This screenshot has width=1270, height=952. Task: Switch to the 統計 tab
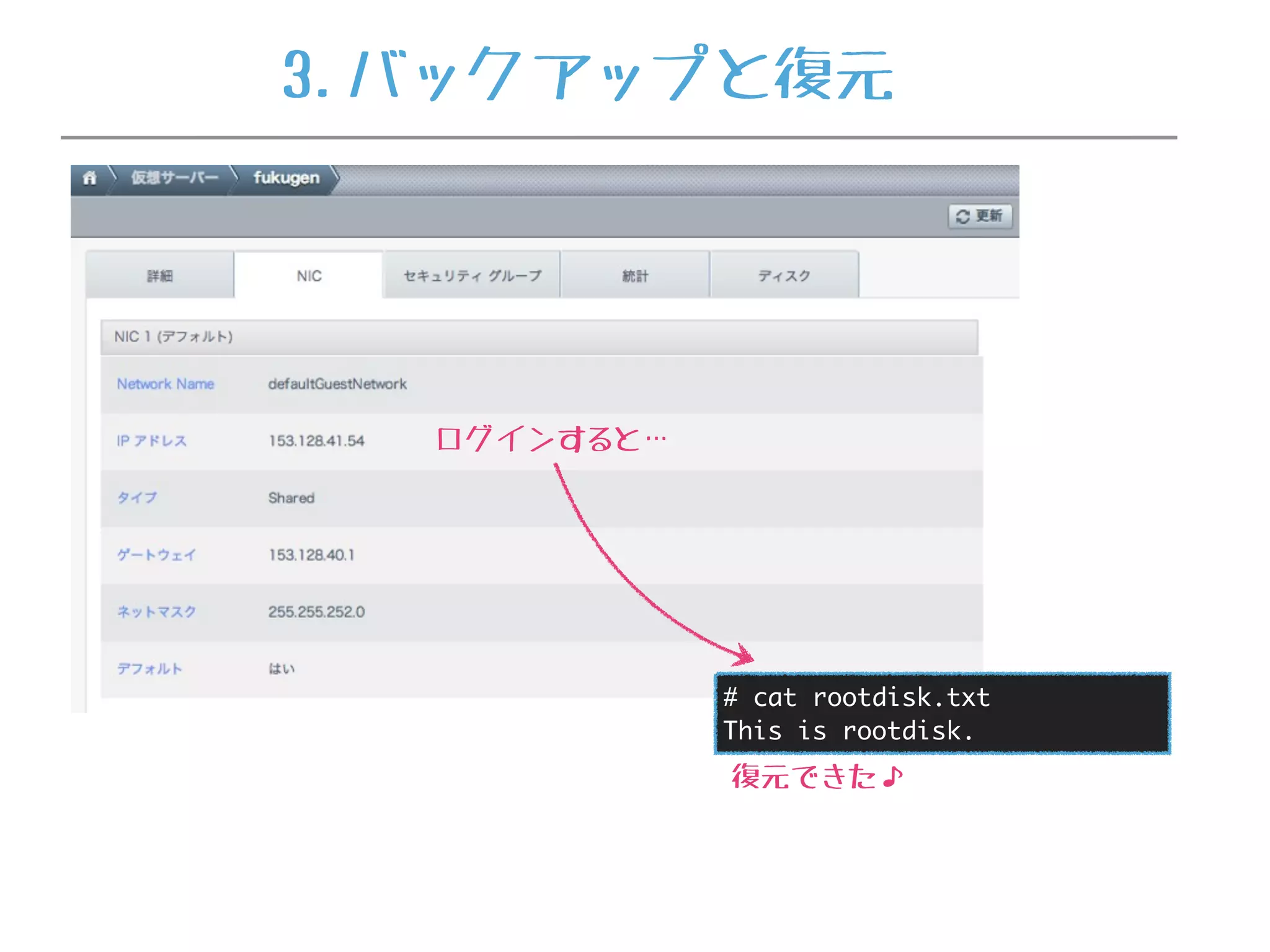(x=635, y=275)
